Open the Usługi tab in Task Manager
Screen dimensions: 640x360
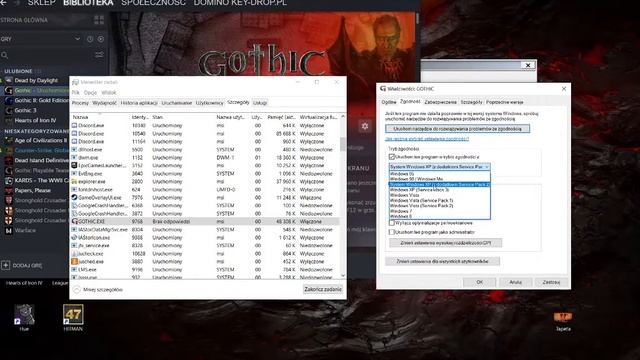[x=260, y=103]
